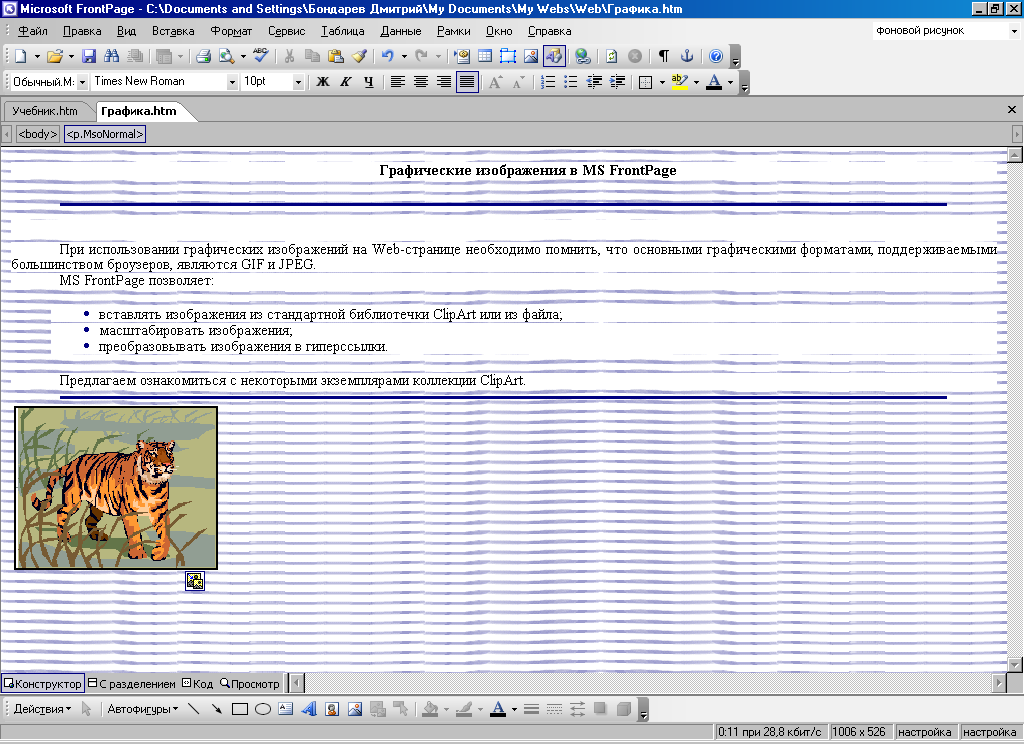Click the Preview in Browser icon

click(x=227, y=56)
